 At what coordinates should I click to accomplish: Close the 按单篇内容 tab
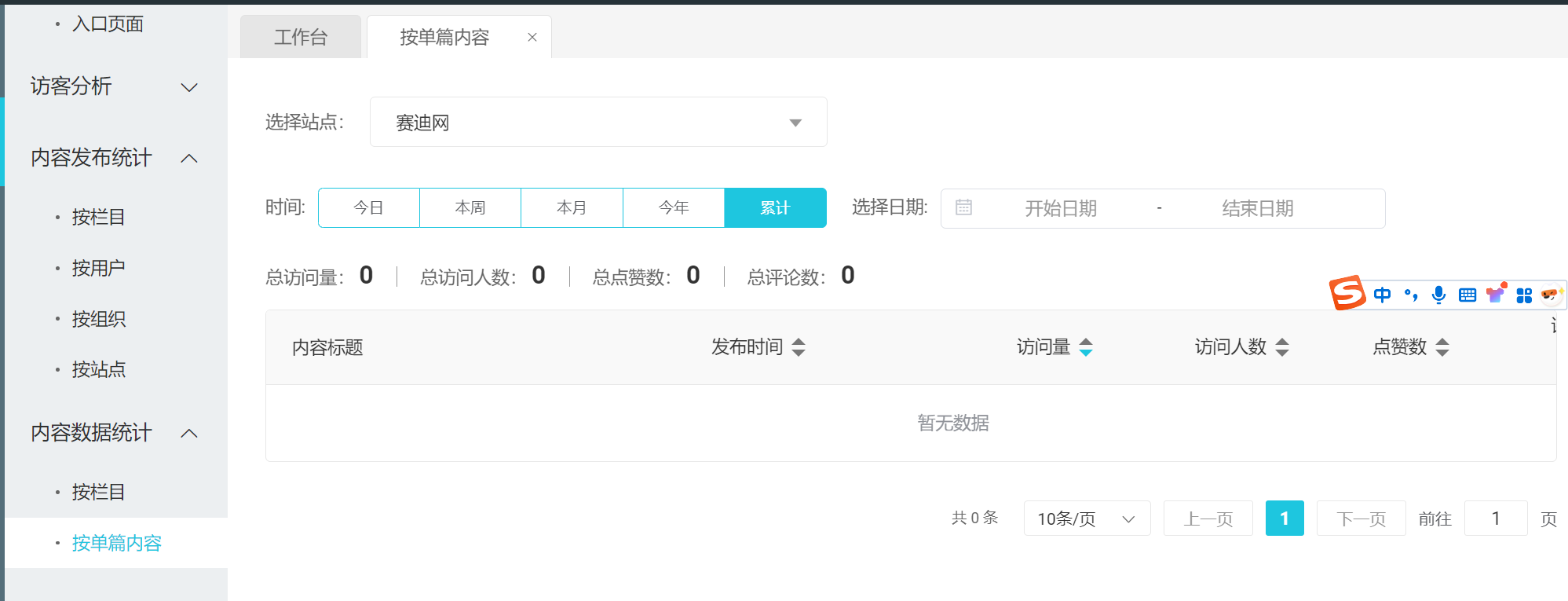532,37
